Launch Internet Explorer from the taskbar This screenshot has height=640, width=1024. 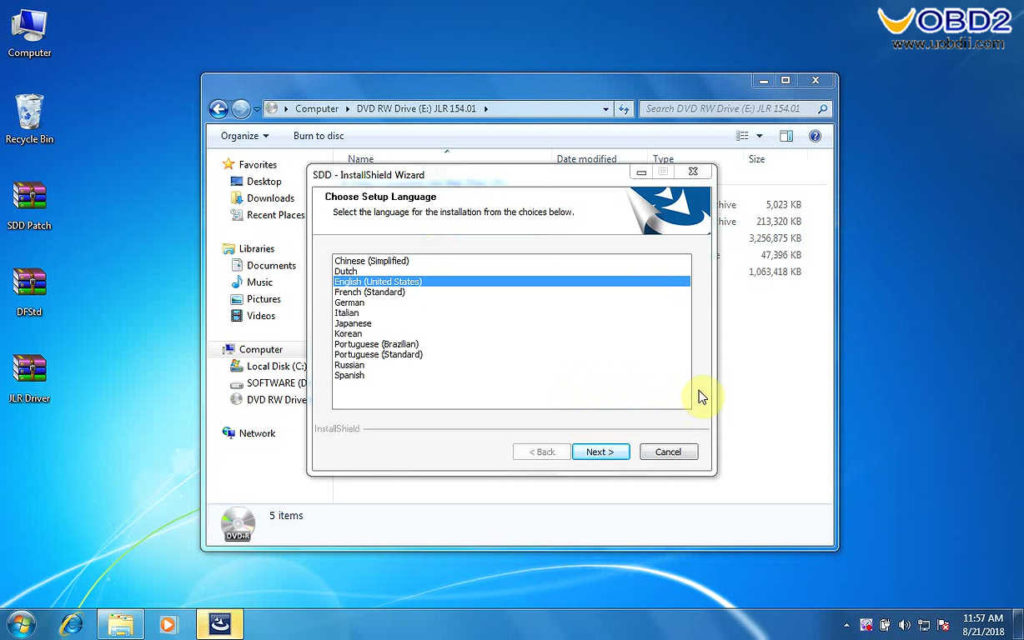pos(70,623)
